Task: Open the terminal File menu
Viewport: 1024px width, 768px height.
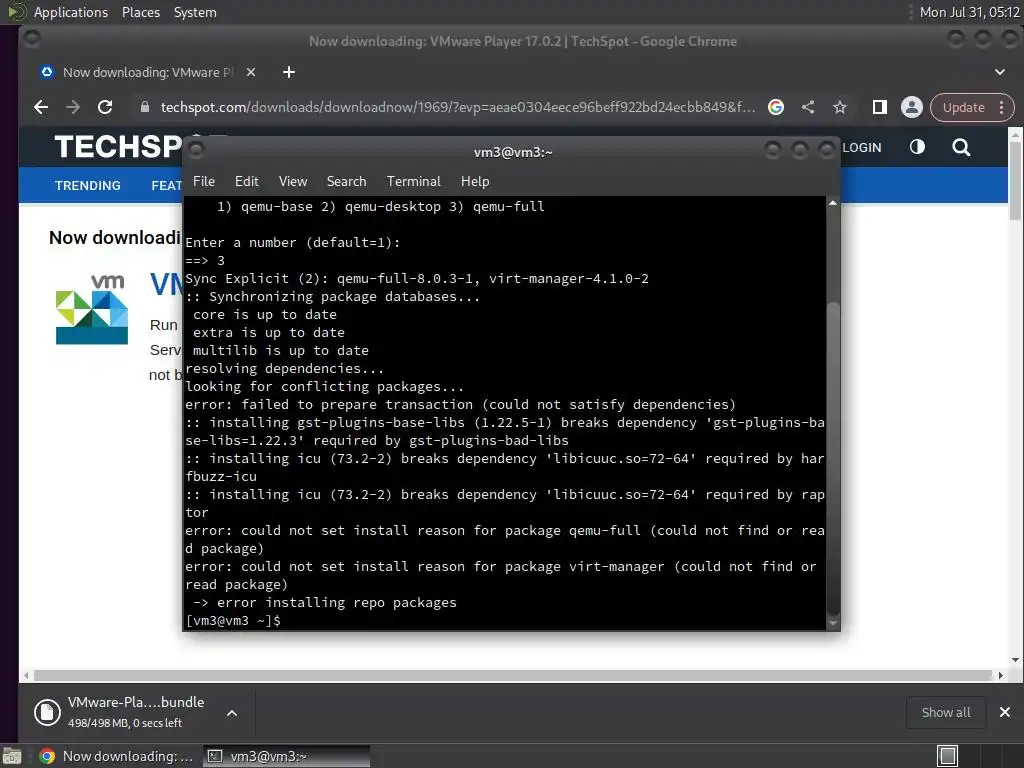Action: pyautogui.click(x=204, y=182)
